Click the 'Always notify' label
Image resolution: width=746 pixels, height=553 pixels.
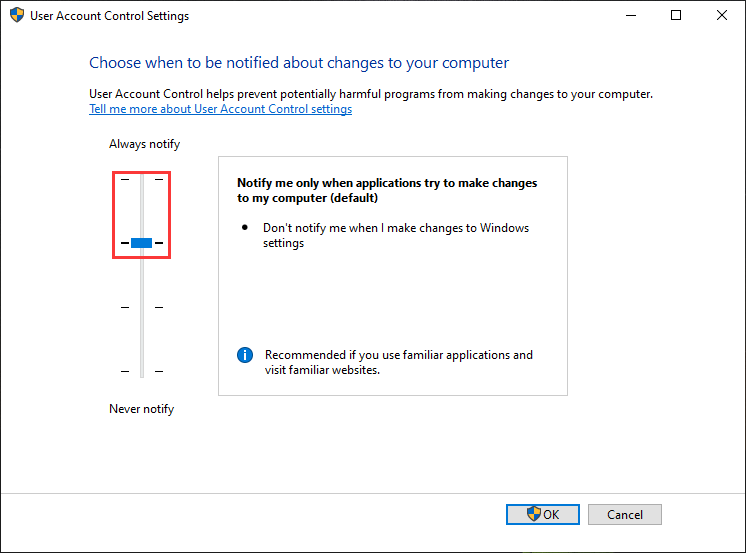[x=144, y=144]
